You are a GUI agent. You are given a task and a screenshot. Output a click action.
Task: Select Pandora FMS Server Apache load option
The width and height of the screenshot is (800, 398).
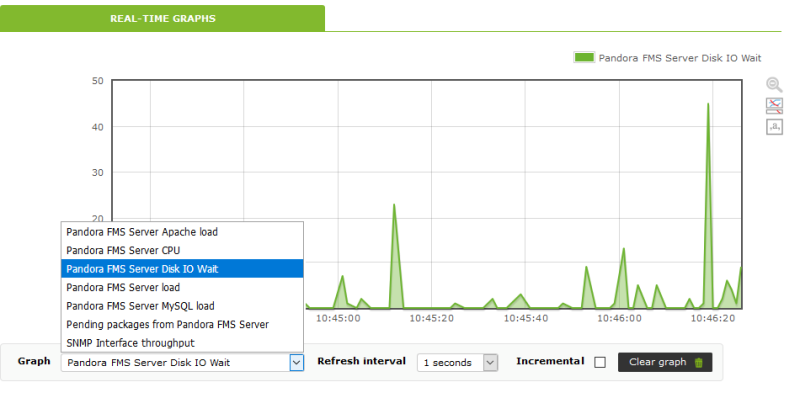(x=182, y=232)
